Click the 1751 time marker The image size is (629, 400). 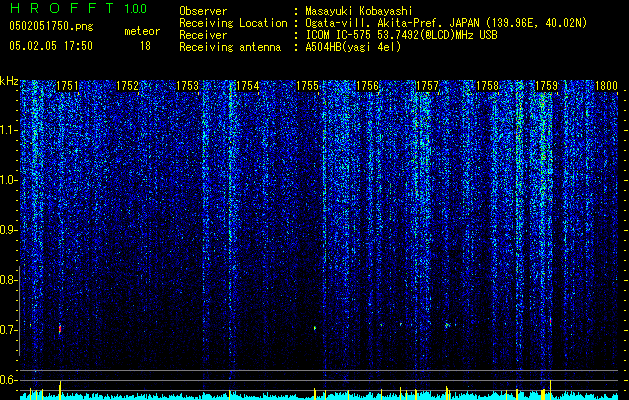click(67, 86)
